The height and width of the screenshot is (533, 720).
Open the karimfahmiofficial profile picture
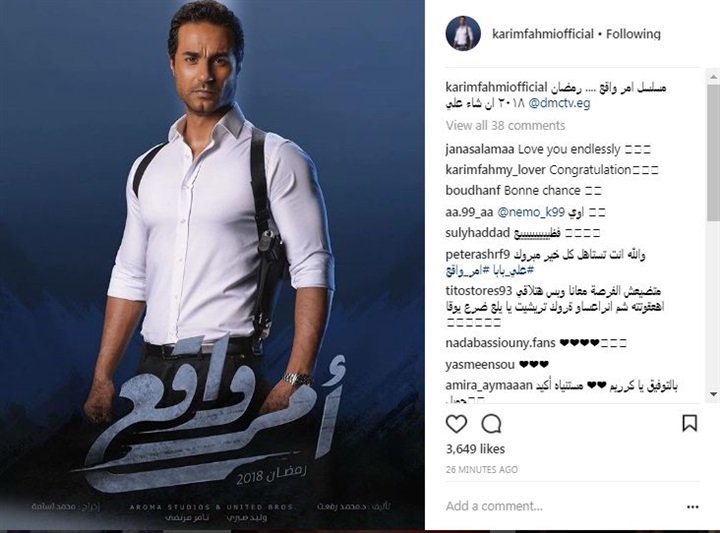(x=463, y=34)
